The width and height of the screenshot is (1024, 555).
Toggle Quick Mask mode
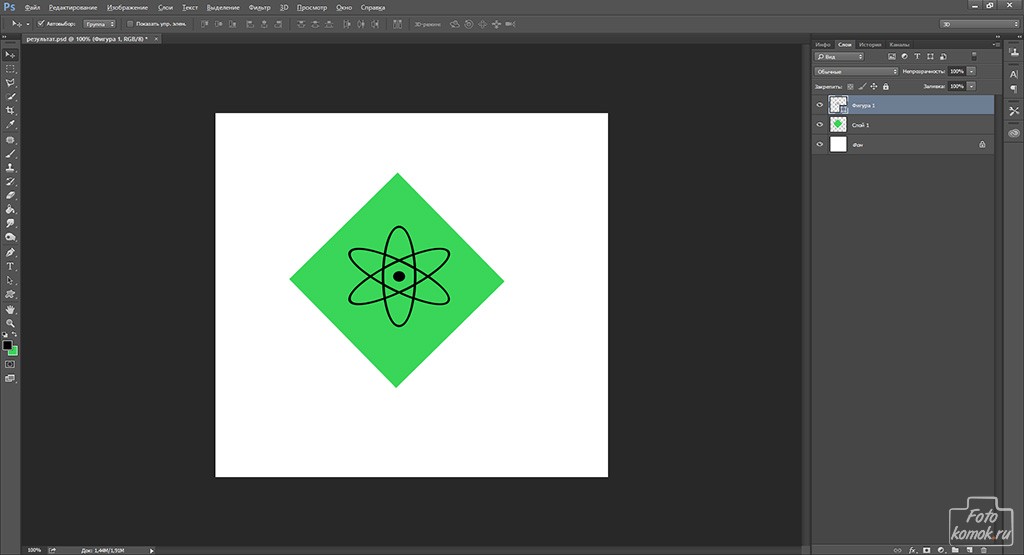(10, 364)
